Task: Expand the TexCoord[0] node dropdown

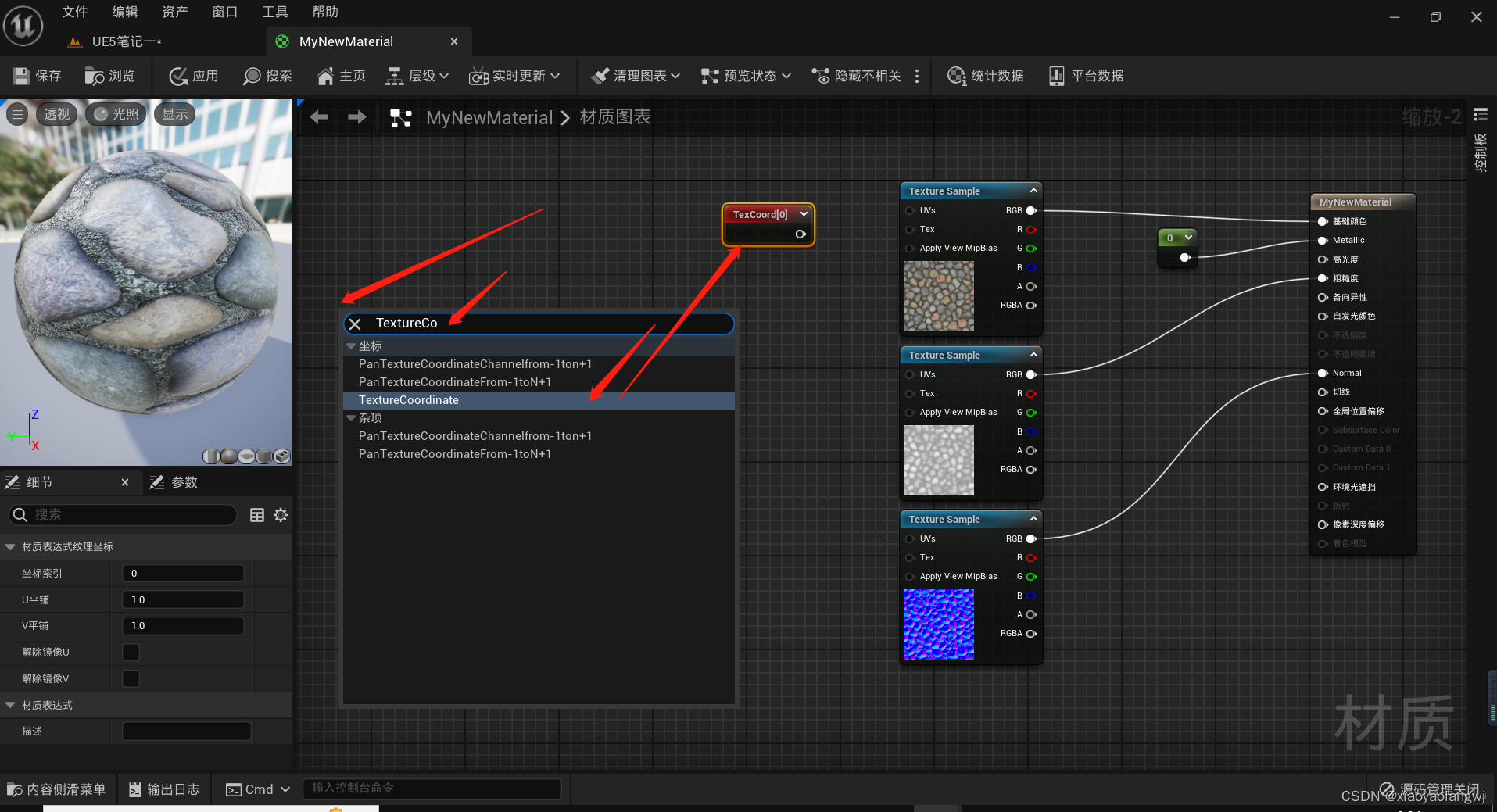Action: click(x=804, y=214)
